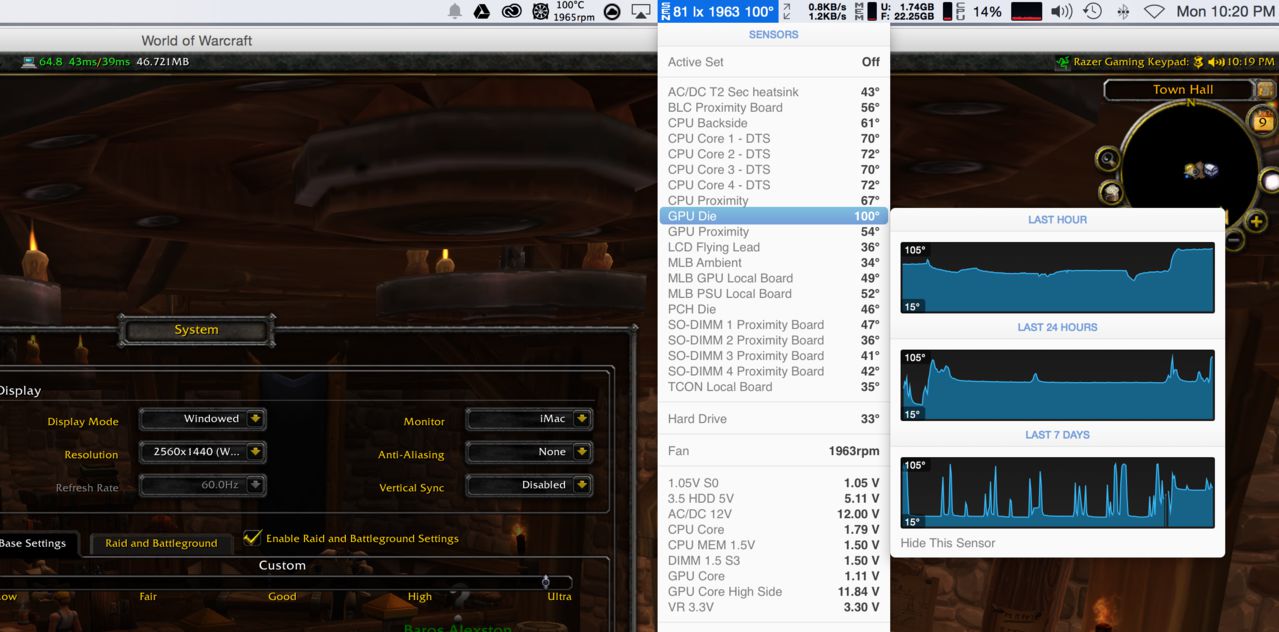Click the GPU Core High Side voltage row
The height and width of the screenshot is (632, 1279).
pos(774,592)
